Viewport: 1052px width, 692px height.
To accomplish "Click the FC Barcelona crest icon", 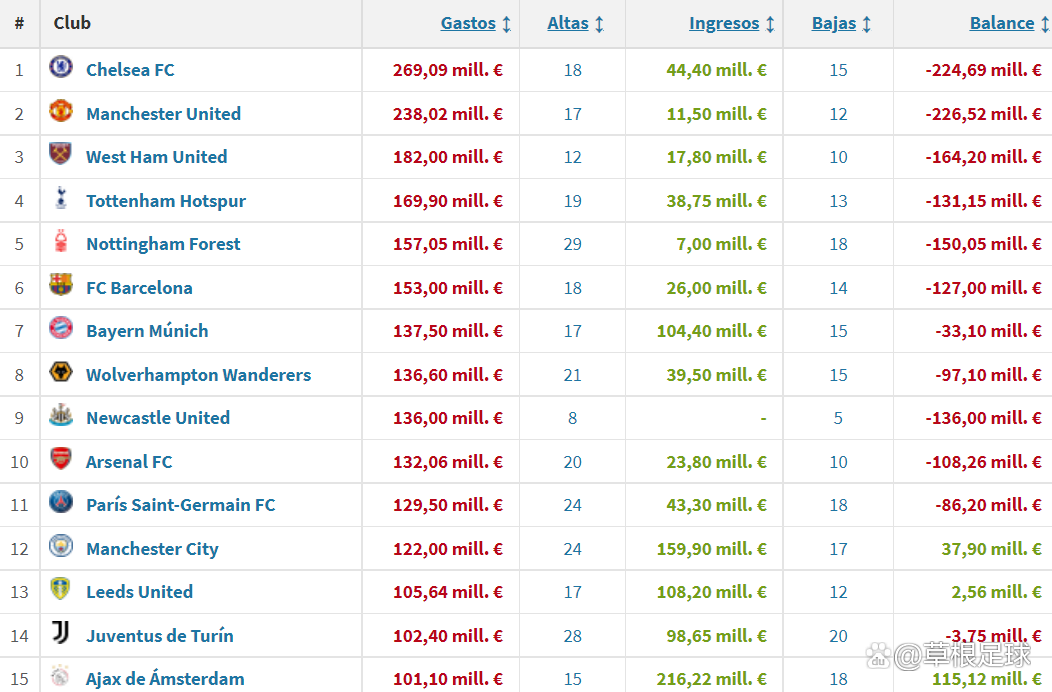I will [61, 286].
